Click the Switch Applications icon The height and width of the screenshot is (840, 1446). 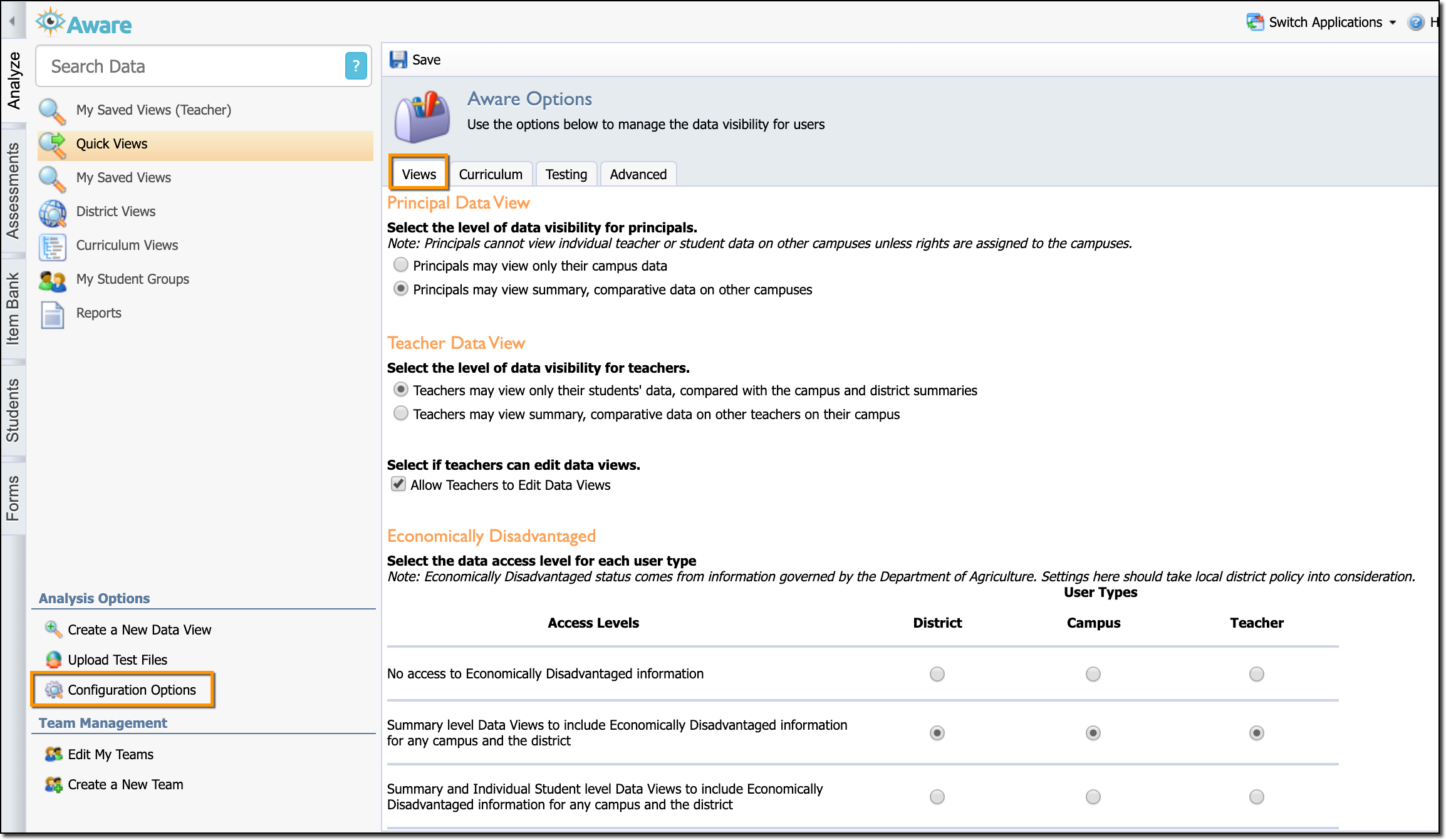1255,22
